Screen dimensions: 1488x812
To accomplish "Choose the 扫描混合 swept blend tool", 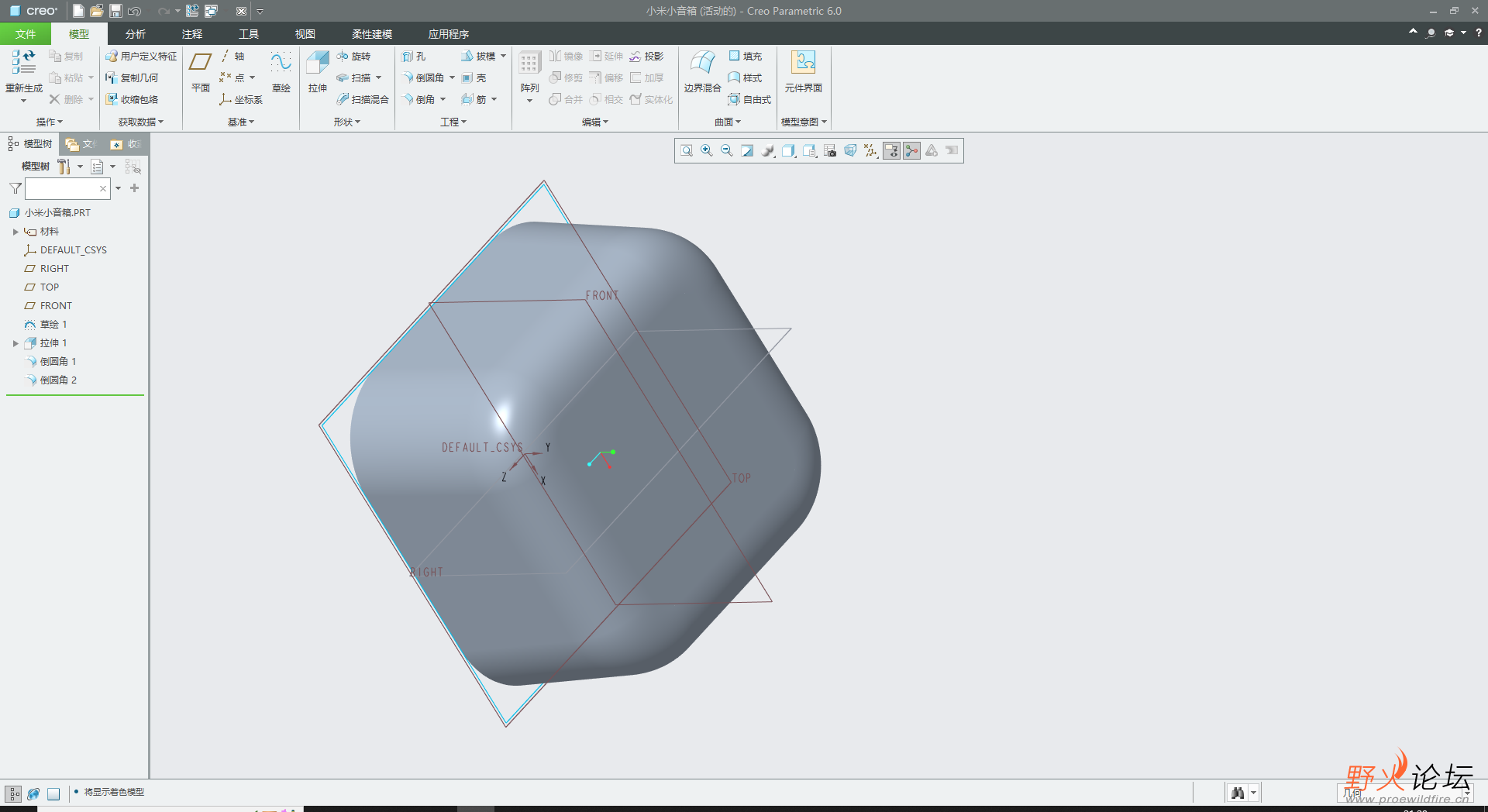I will 363,100.
